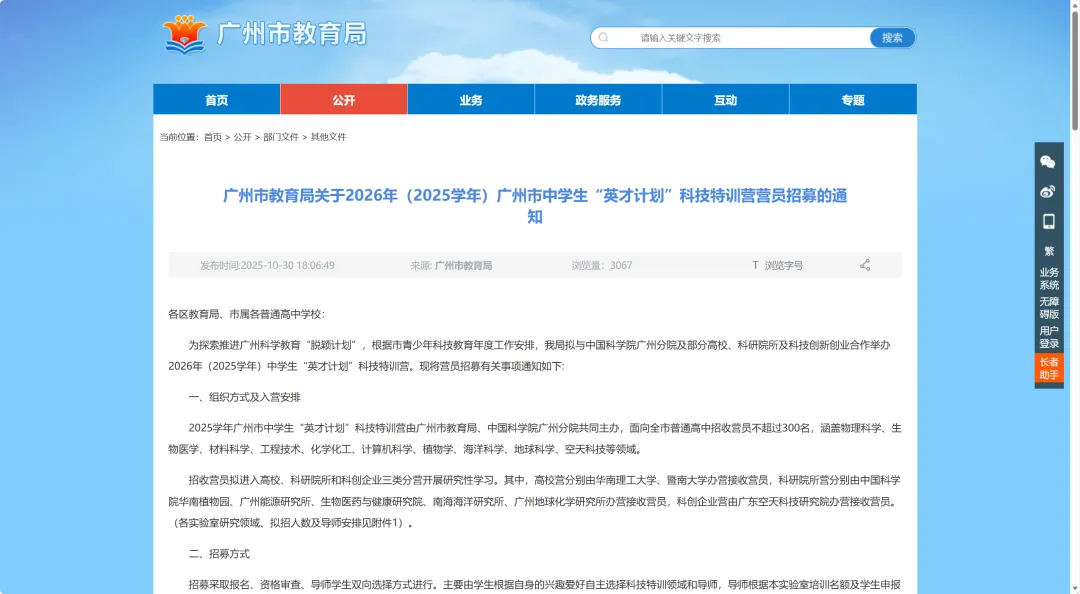The image size is (1080, 594).
Task: Open the 专题 navigation menu
Action: (853, 99)
